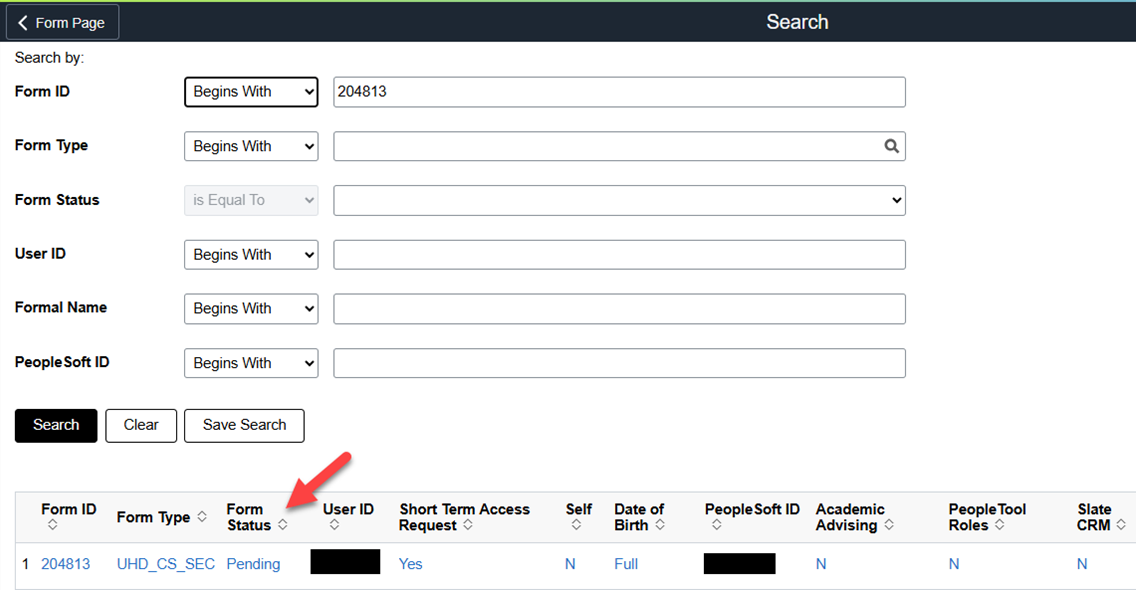Image resolution: width=1136 pixels, height=590 pixels.
Task: Sort results by Form ID column
Action: (52, 525)
